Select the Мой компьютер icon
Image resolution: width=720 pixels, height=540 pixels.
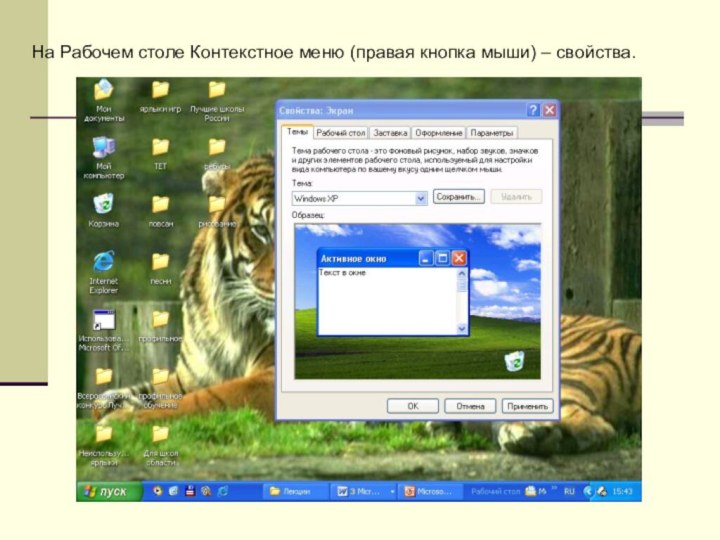104,149
